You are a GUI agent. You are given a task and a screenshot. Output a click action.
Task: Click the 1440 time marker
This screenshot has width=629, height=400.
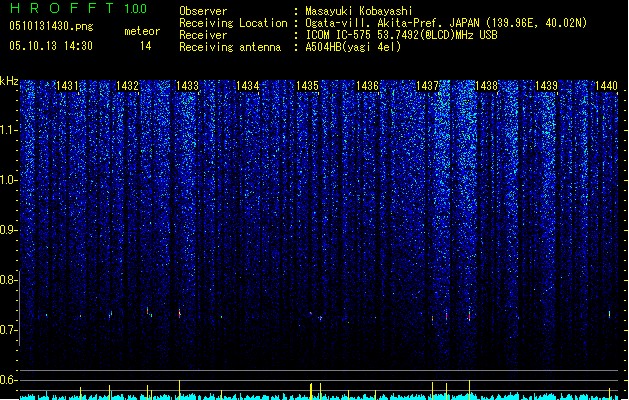click(x=607, y=86)
